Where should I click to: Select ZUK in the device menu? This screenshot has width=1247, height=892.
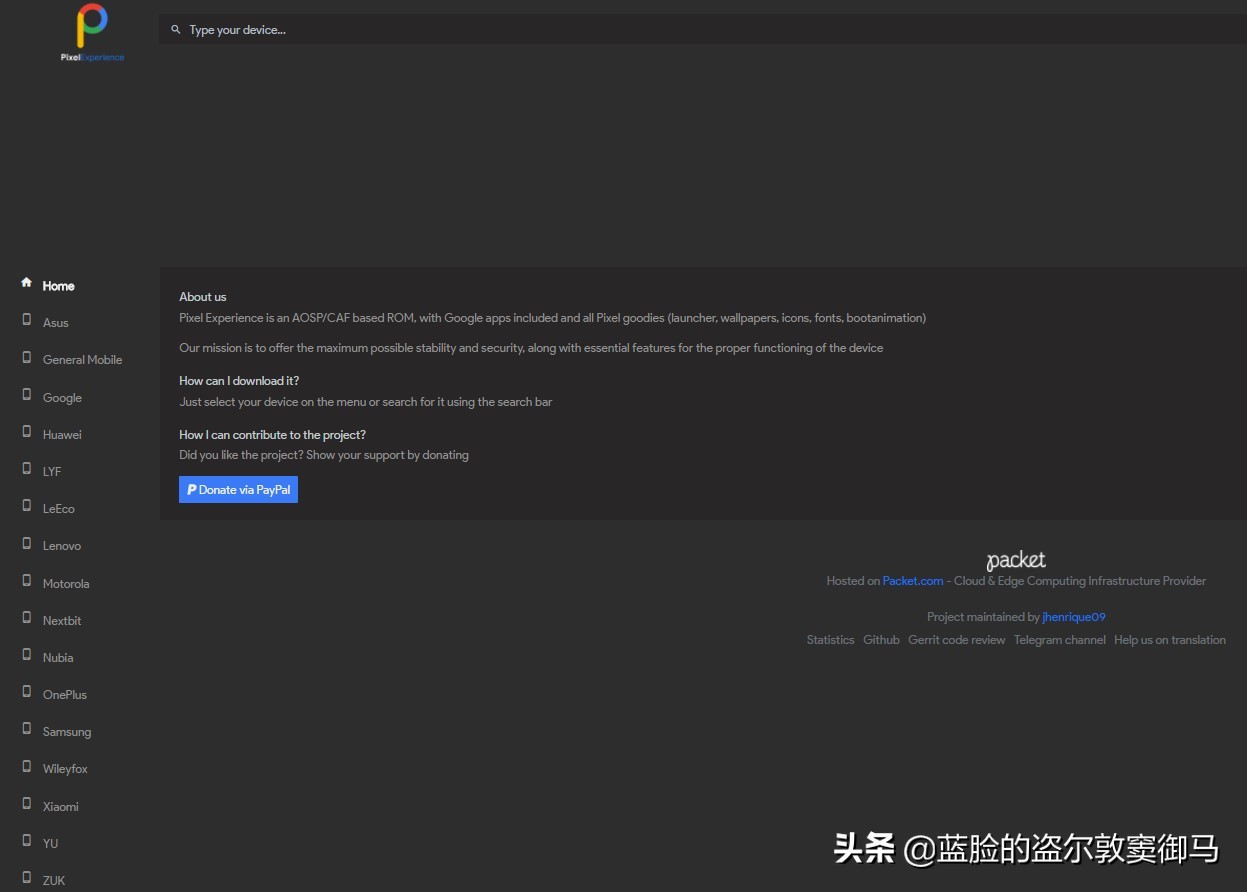(53, 880)
